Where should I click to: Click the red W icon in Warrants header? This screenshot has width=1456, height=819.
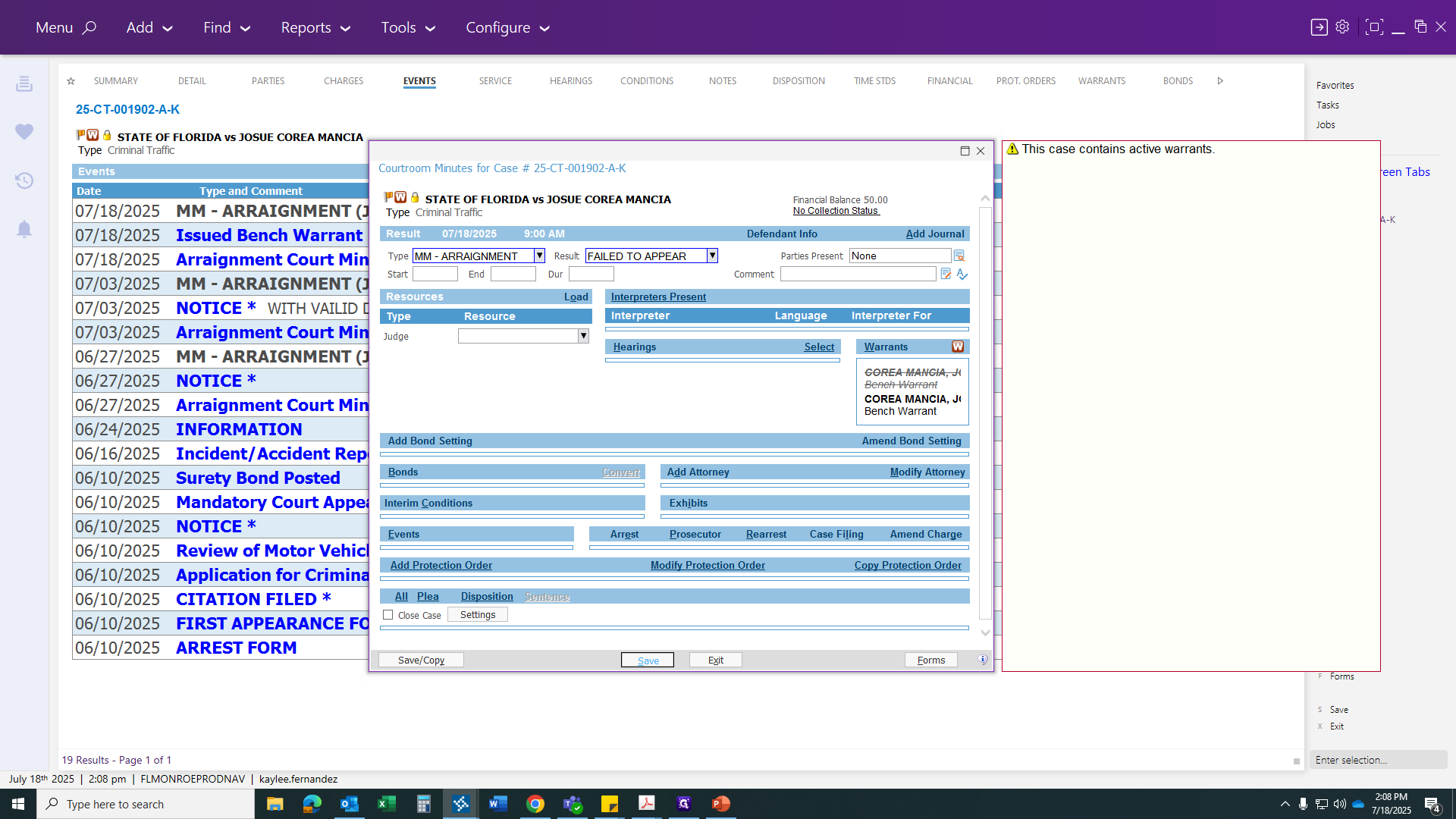958,347
